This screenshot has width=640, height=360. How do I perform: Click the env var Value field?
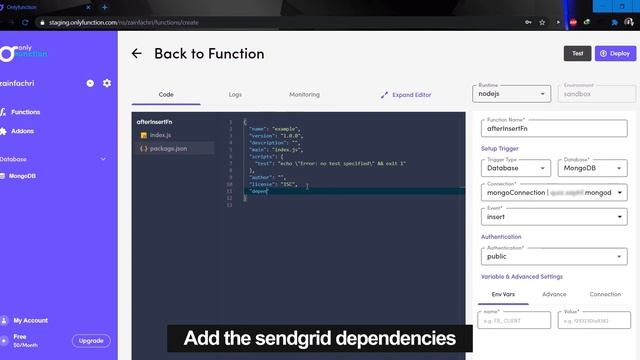[594, 320]
